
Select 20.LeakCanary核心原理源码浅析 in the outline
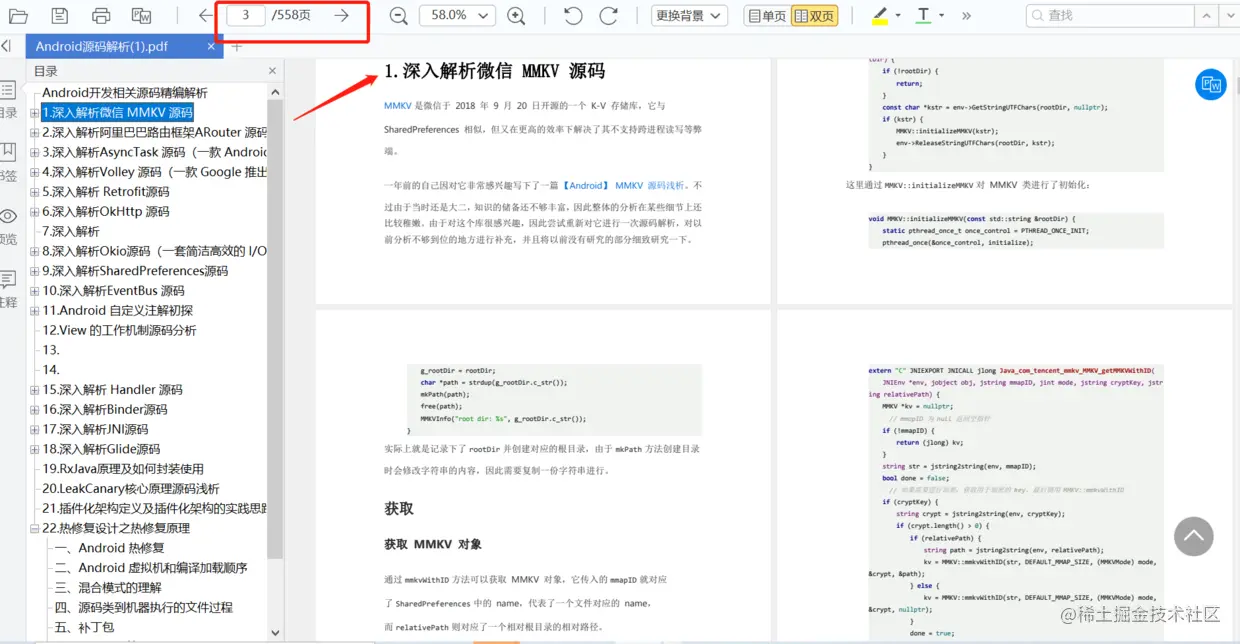pos(131,489)
